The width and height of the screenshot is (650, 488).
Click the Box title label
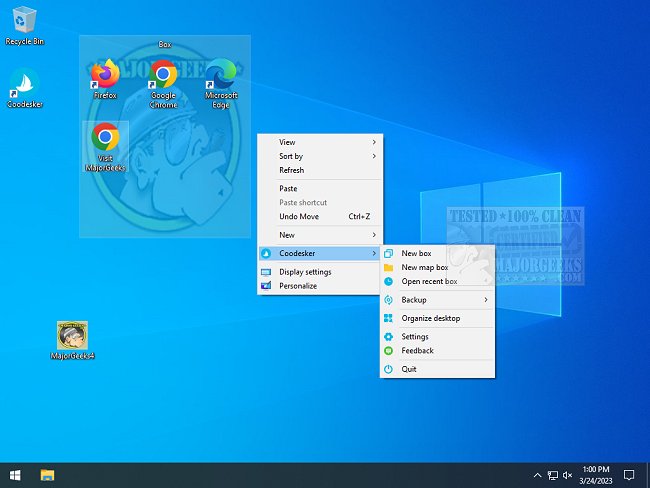pos(165,44)
